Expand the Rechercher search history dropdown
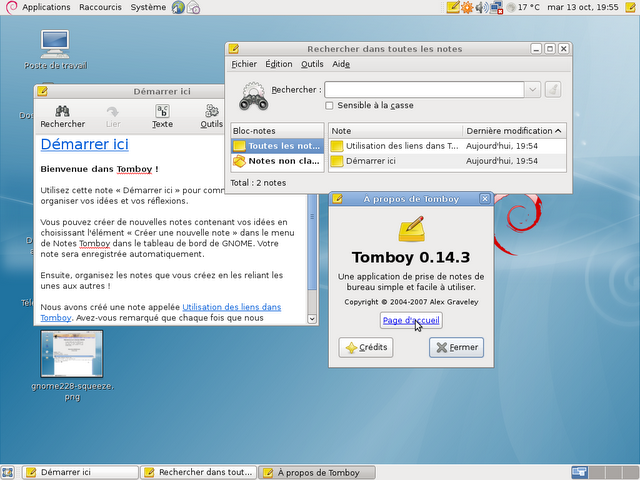The height and width of the screenshot is (480, 640). 533,89
